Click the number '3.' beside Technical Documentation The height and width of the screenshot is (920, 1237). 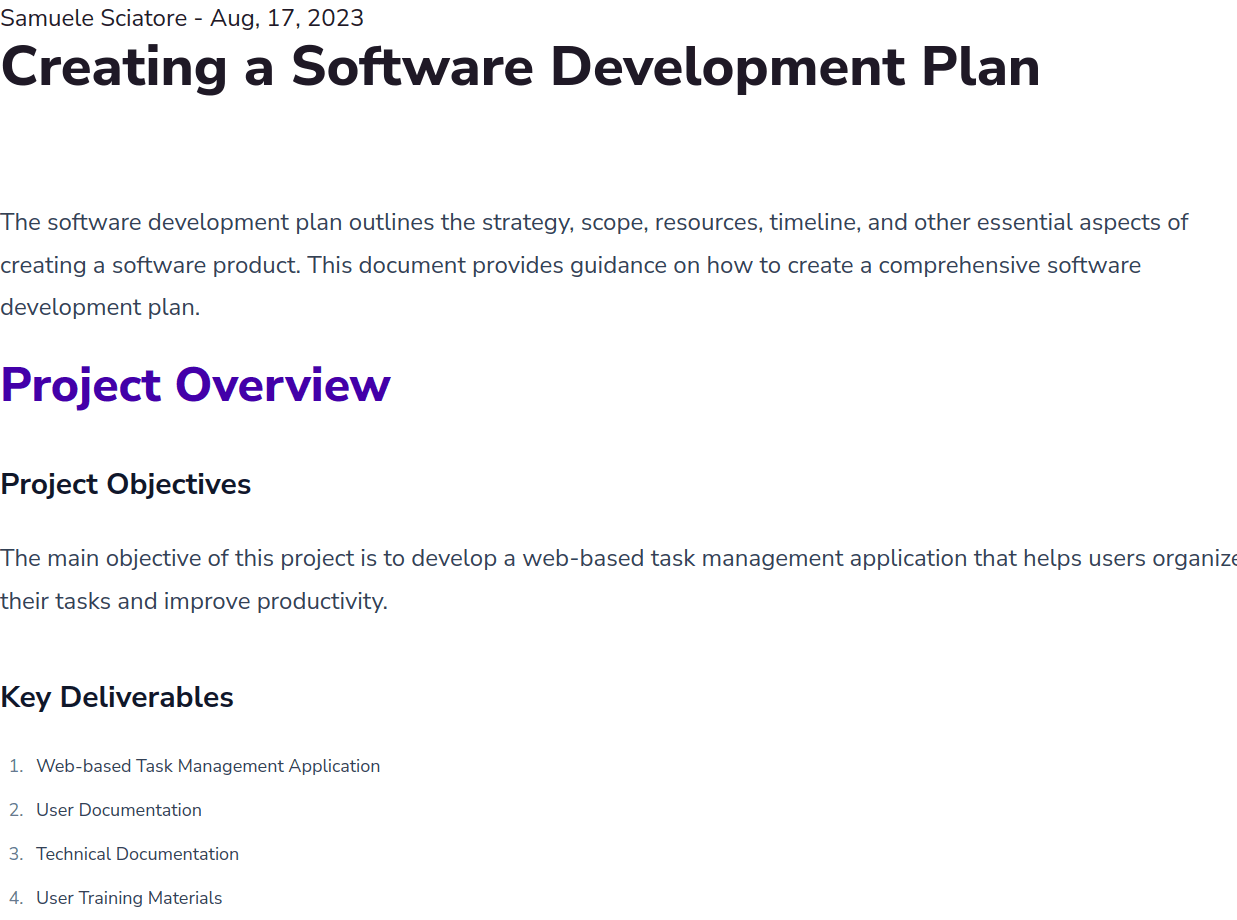[x=14, y=854]
